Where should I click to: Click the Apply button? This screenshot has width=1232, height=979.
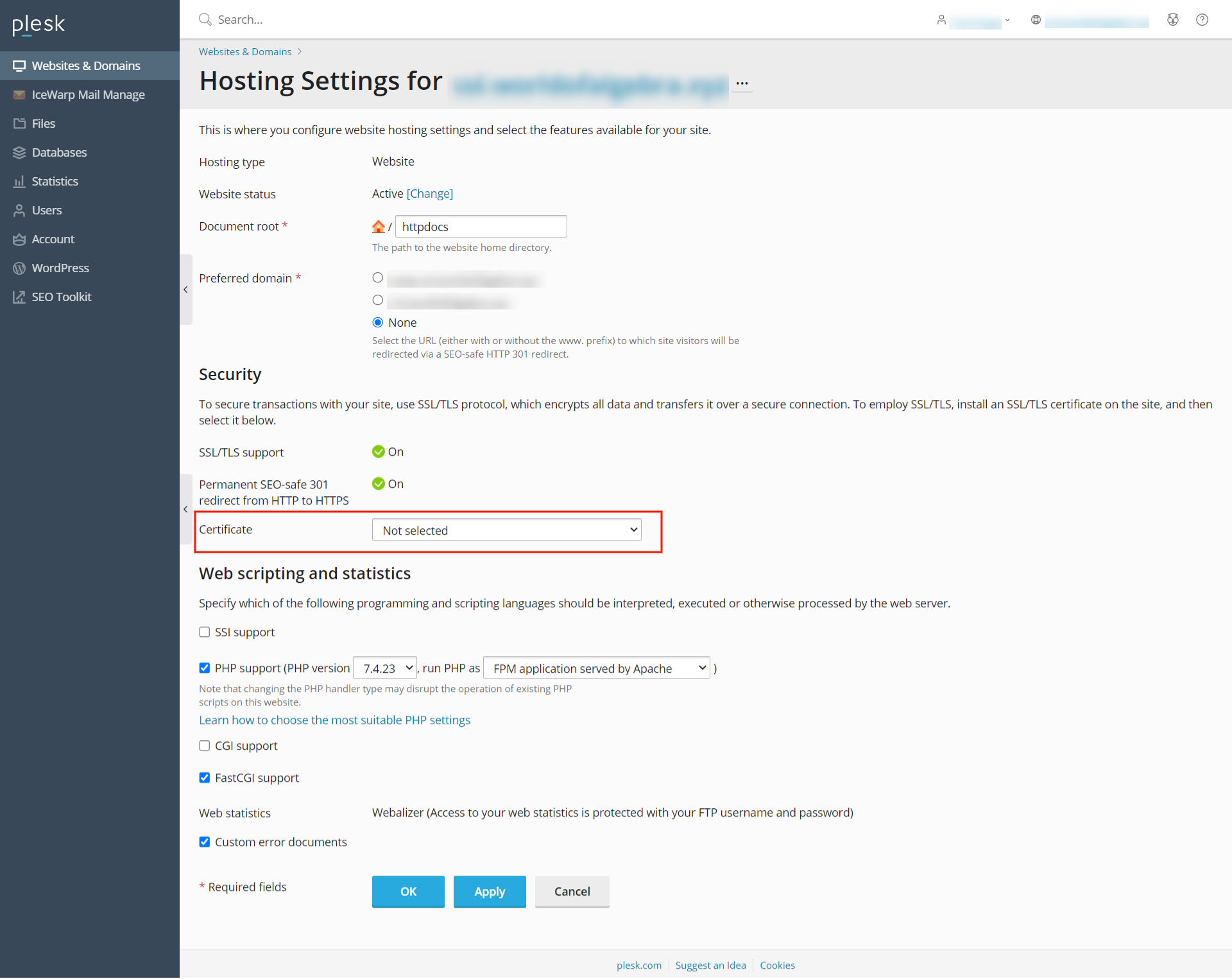490,892
